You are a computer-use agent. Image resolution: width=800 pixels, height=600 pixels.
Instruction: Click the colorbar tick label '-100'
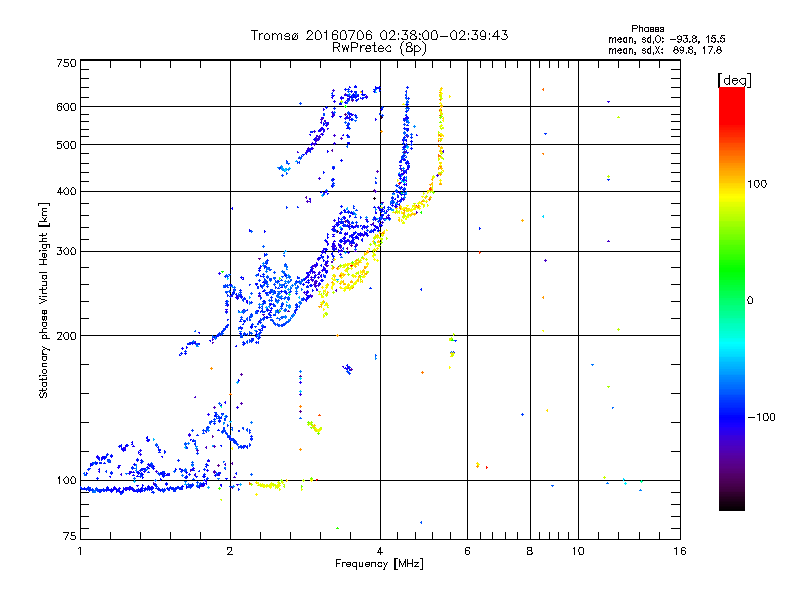coord(761,417)
